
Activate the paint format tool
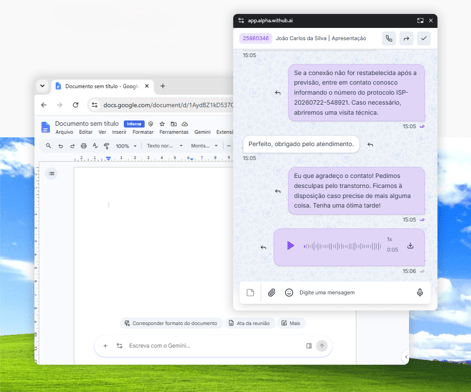[x=106, y=146]
